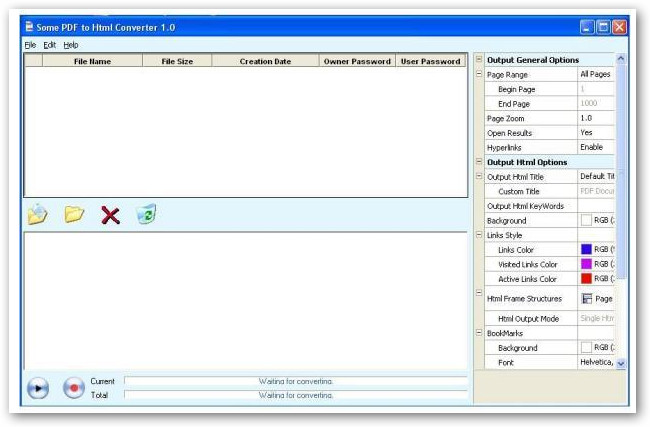Select the Open Results property label
650x427 pixels.
point(509,133)
